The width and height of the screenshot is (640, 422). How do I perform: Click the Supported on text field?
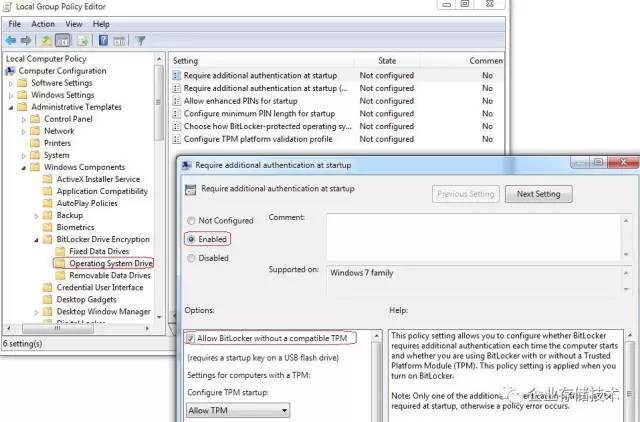point(473,281)
